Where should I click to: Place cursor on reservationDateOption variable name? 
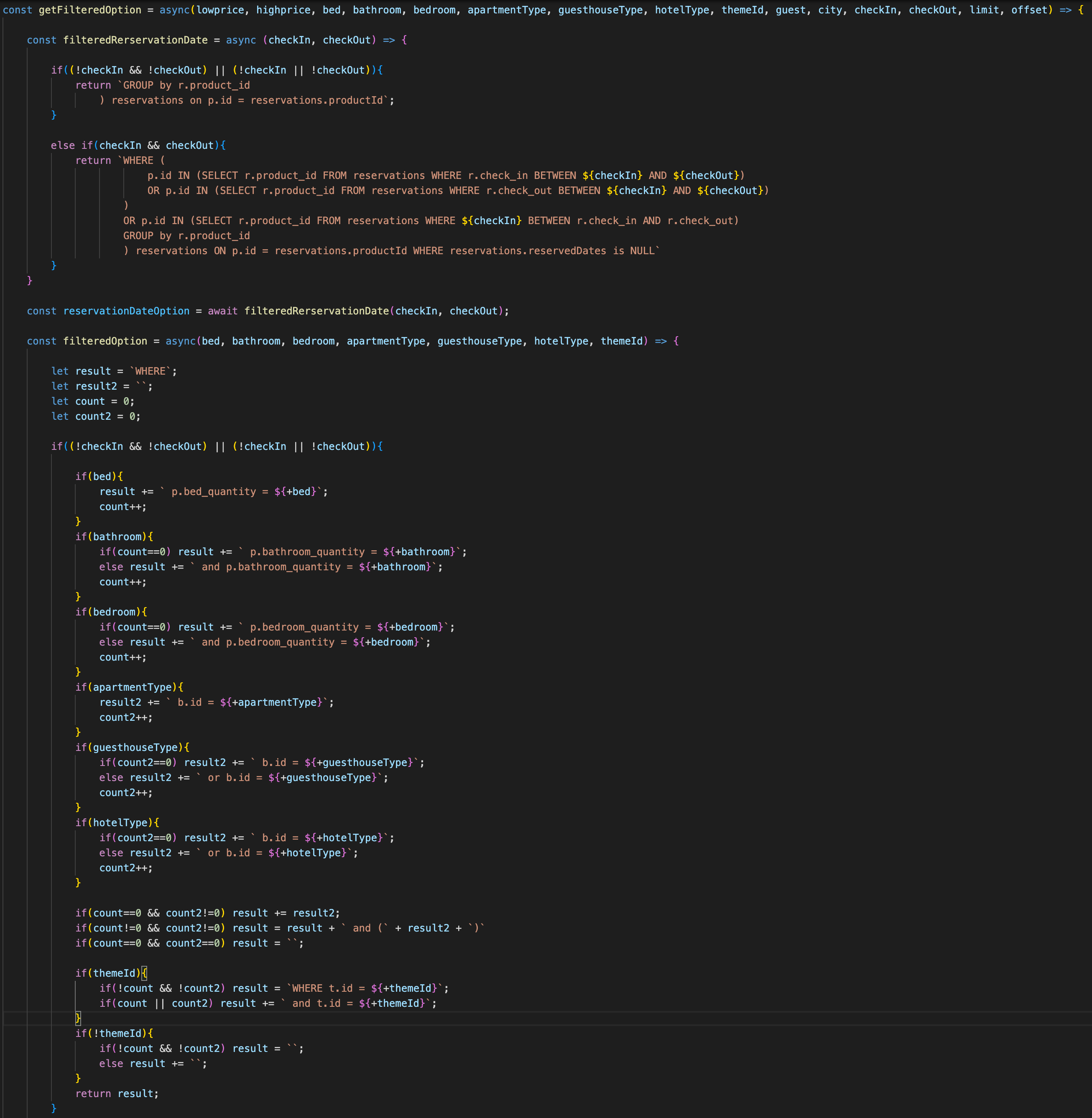pos(125,311)
